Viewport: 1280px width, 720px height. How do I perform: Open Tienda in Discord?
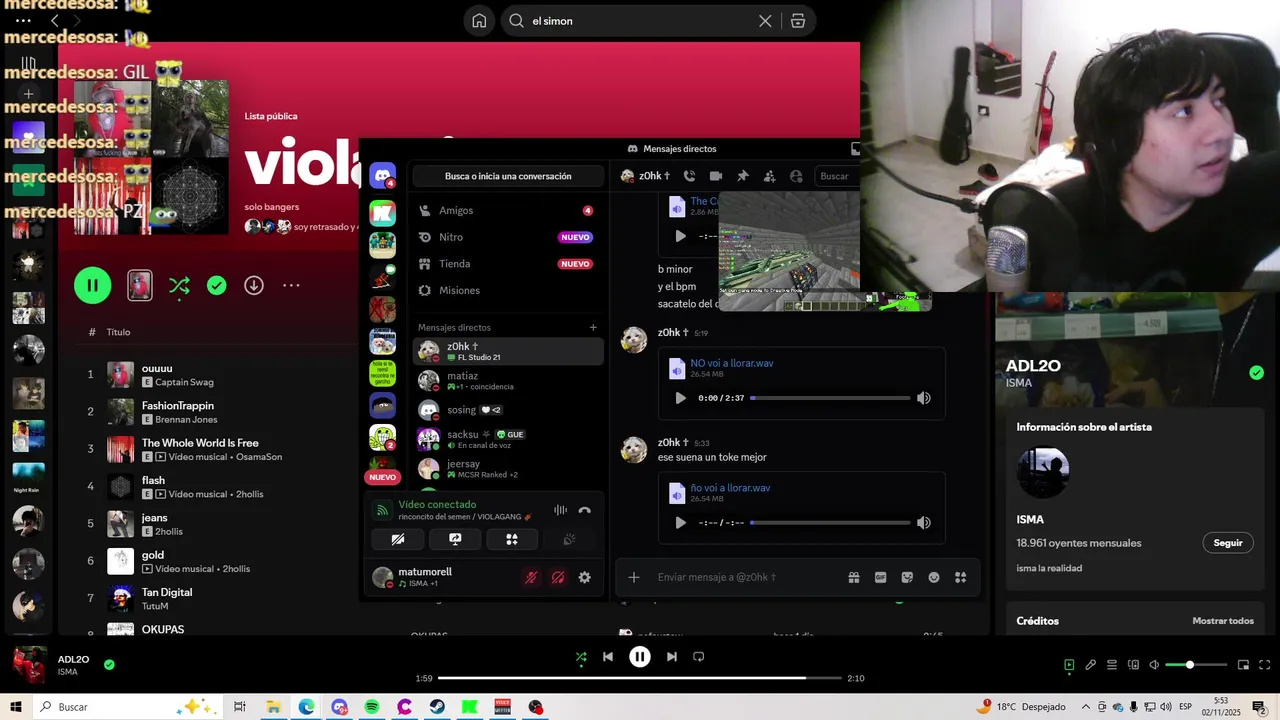pyautogui.click(x=508, y=264)
